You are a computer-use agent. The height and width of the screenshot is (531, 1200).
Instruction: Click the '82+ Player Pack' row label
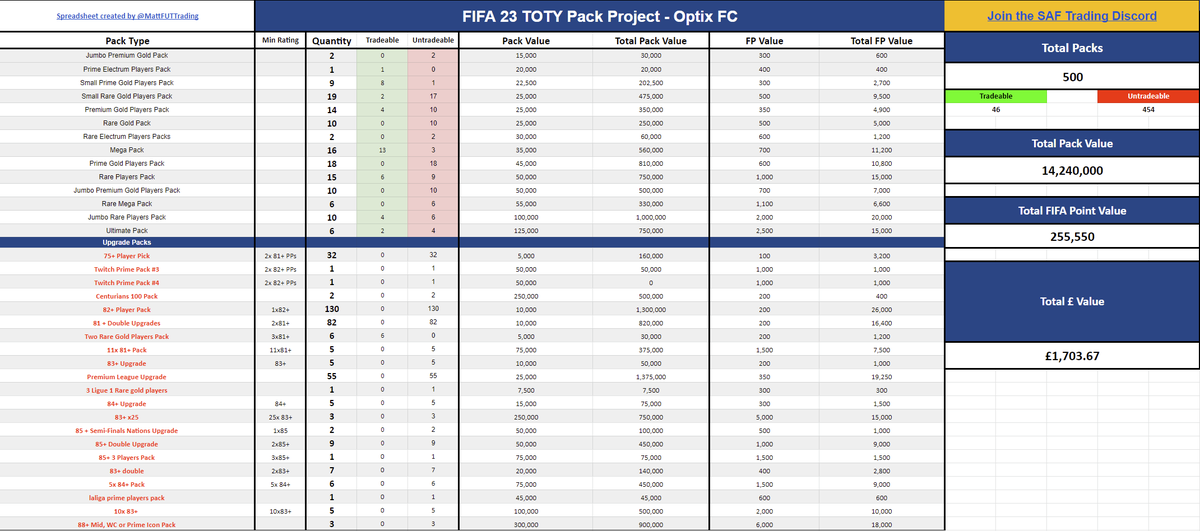point(127,310)
